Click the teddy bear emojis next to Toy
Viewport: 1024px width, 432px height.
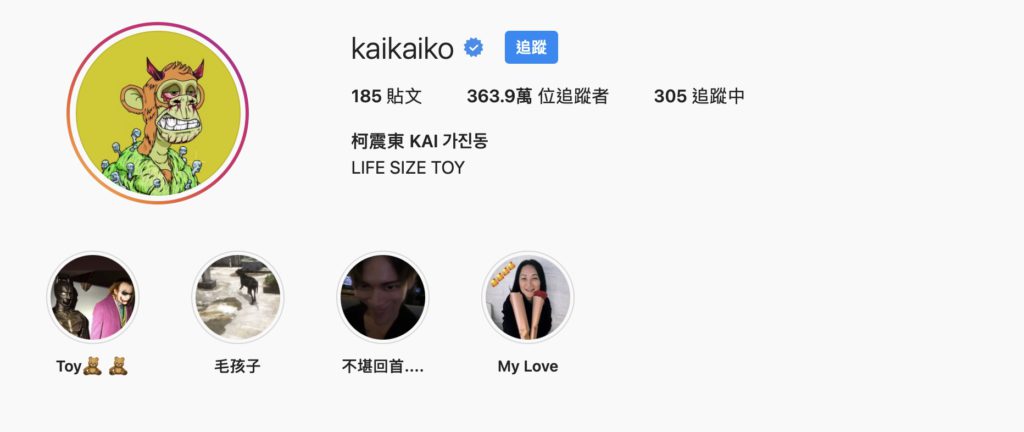click(105, 366)
